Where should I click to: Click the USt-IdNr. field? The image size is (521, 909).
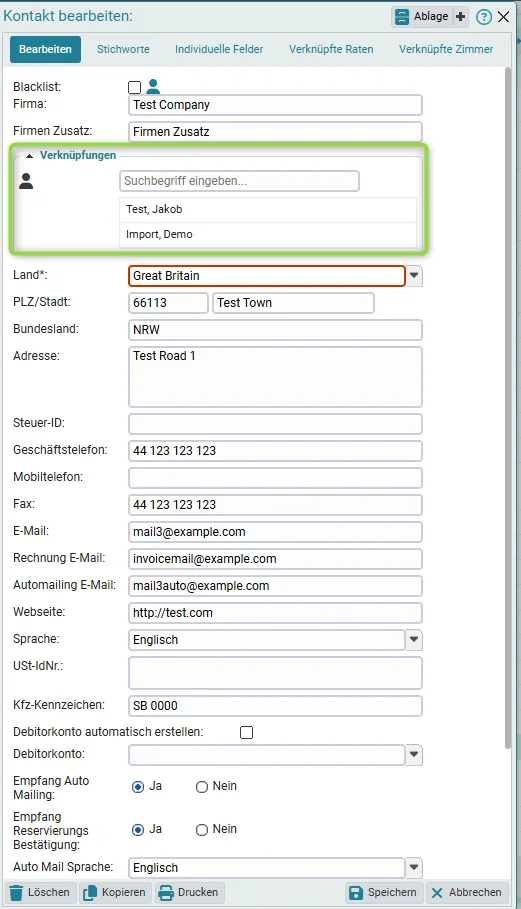point(275,673)
